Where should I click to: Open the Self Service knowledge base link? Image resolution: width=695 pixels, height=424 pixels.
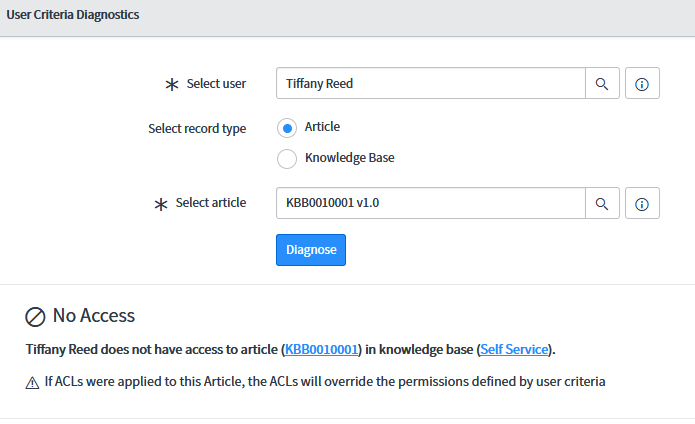(514, 350)
